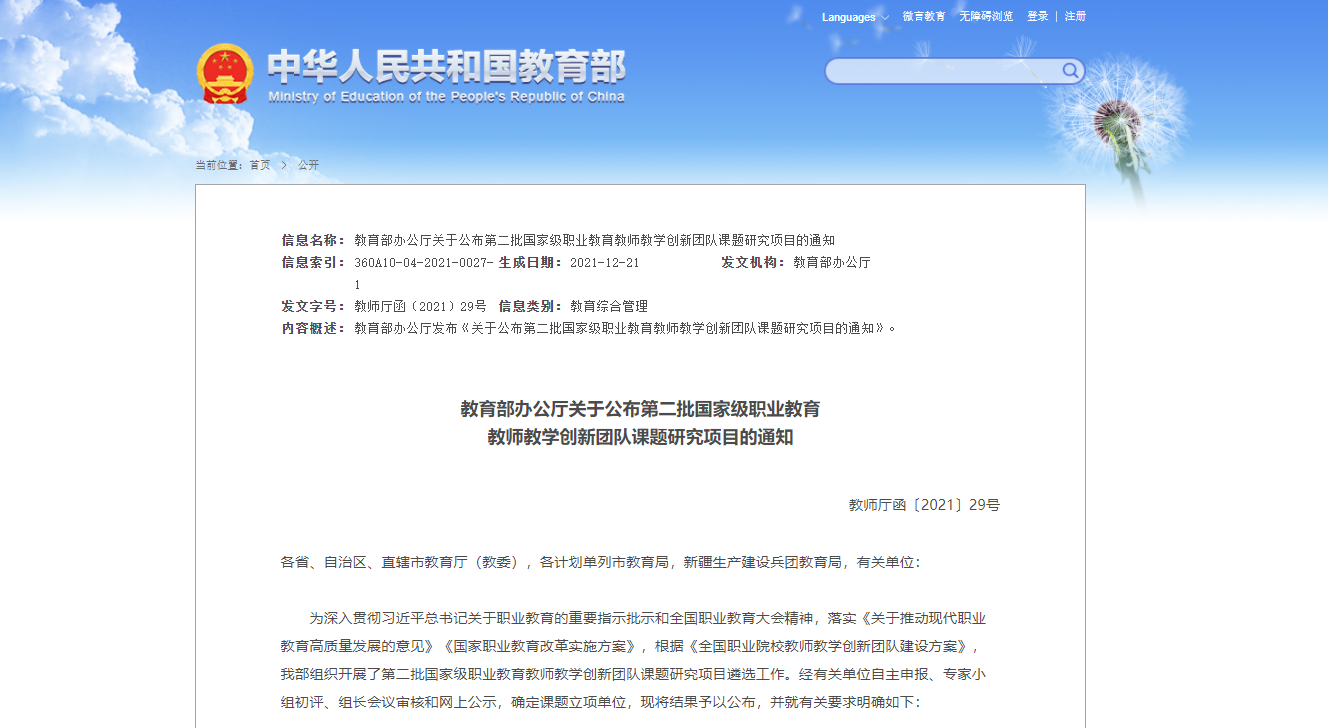The height and width of the screenshot is (728, 1328).
Task: Click the 教育综合管理 category value
Action: click(609, 306)
